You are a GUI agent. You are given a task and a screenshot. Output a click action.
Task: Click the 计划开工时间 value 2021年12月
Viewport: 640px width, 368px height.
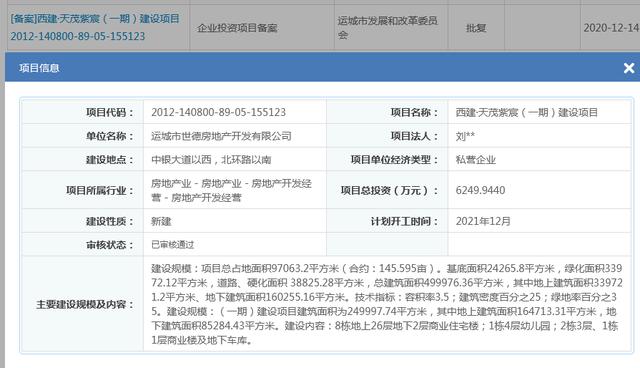point(483,221)
